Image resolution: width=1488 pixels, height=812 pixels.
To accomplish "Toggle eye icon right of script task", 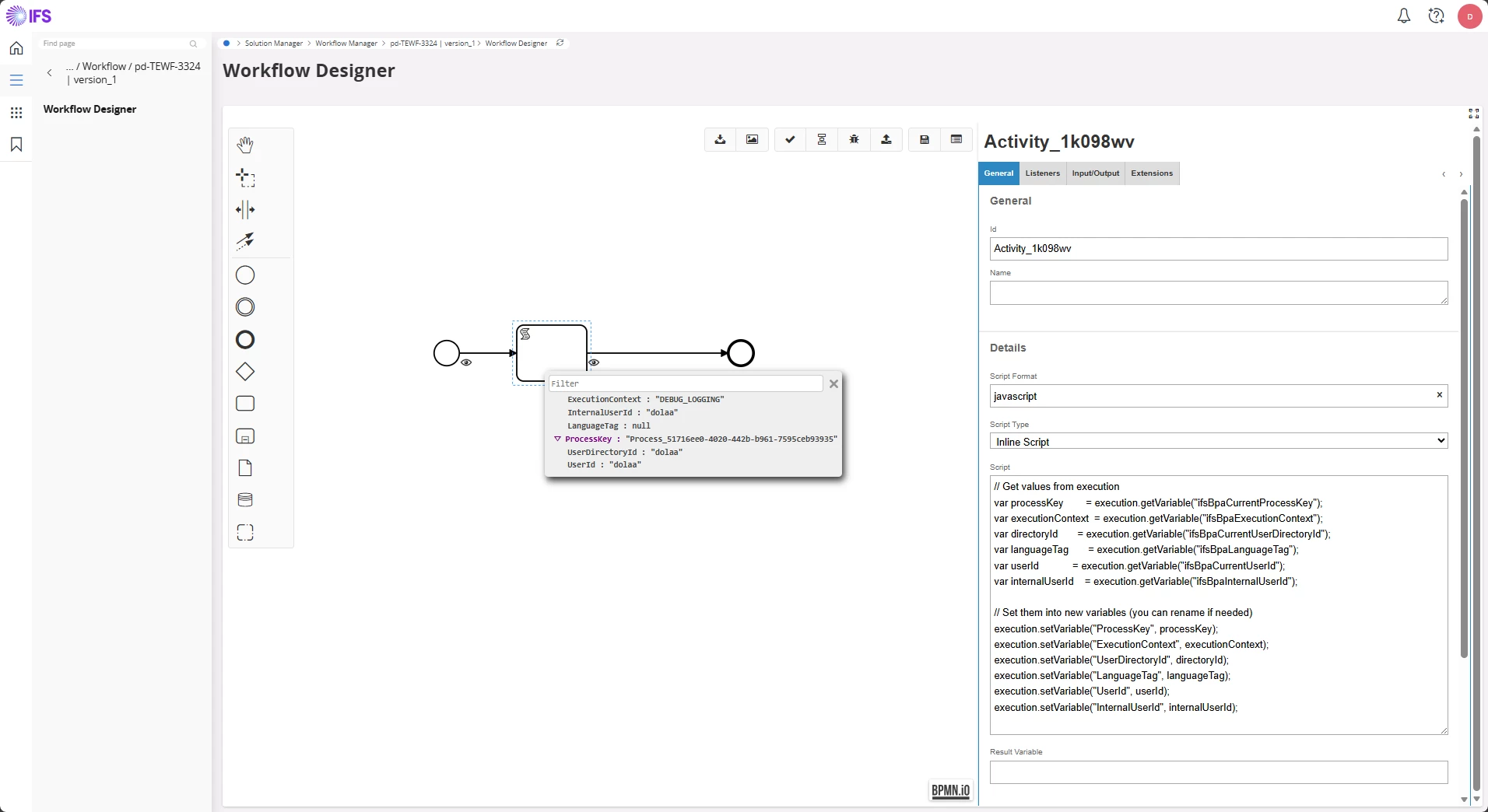I will click(594, 362).
